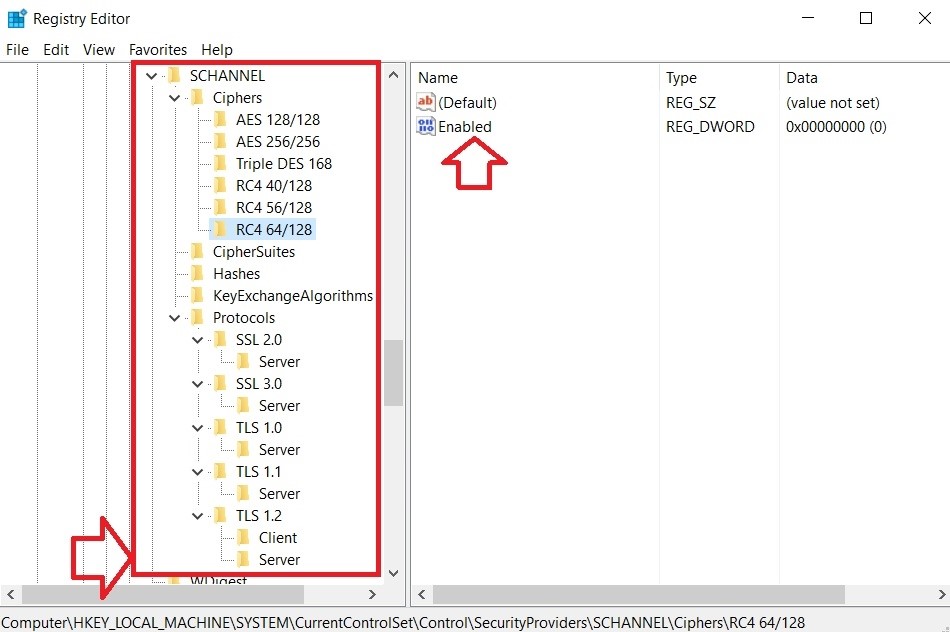Select the Triple DES 168 key label
Image resolution: width=950 pixels, height=632 pixels.
tap(284, 164)
